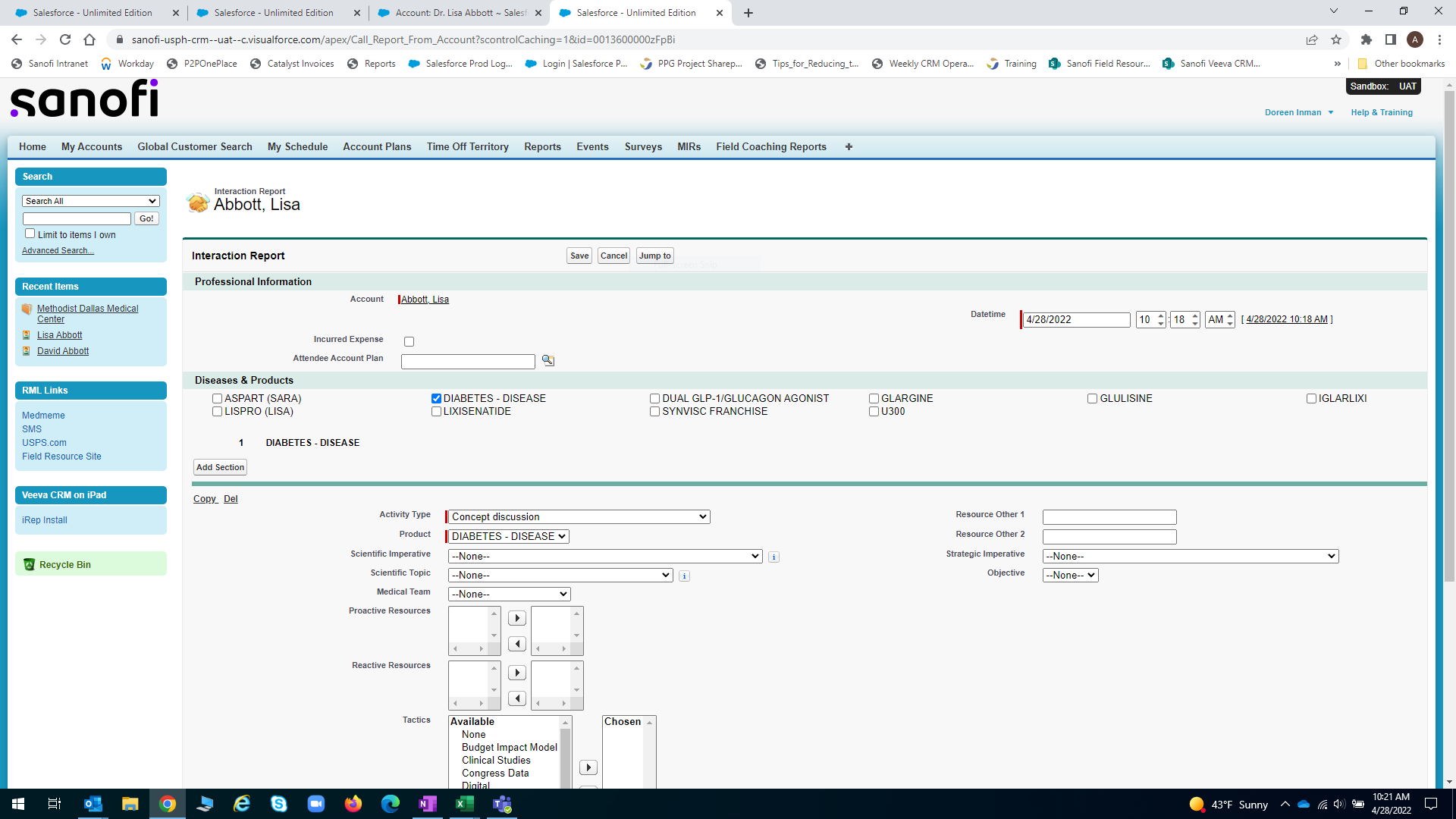Click the Copy section link
The height and width of the screenshot is (819, 1456).
coord(205,499)
